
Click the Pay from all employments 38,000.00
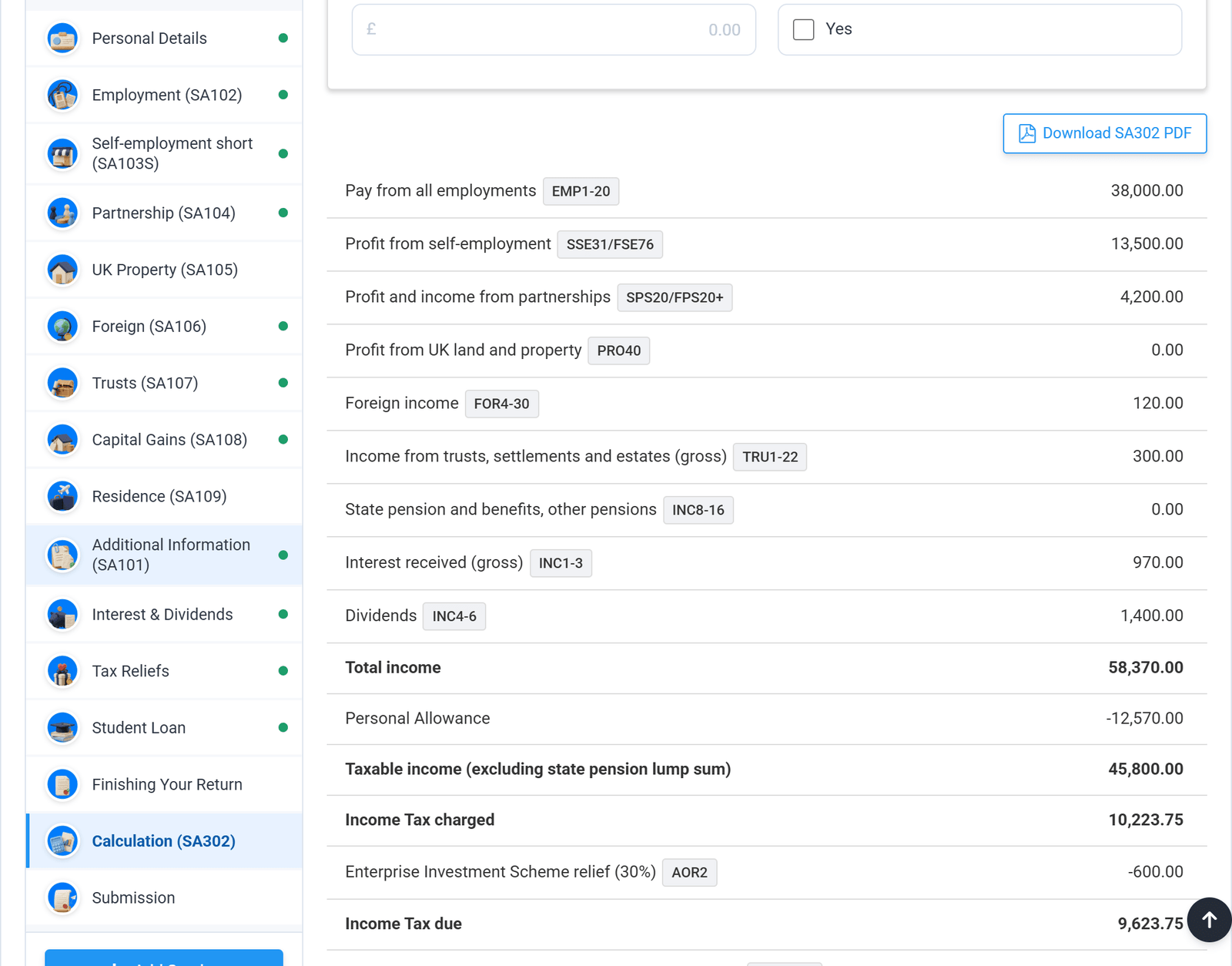[1147, 191]
